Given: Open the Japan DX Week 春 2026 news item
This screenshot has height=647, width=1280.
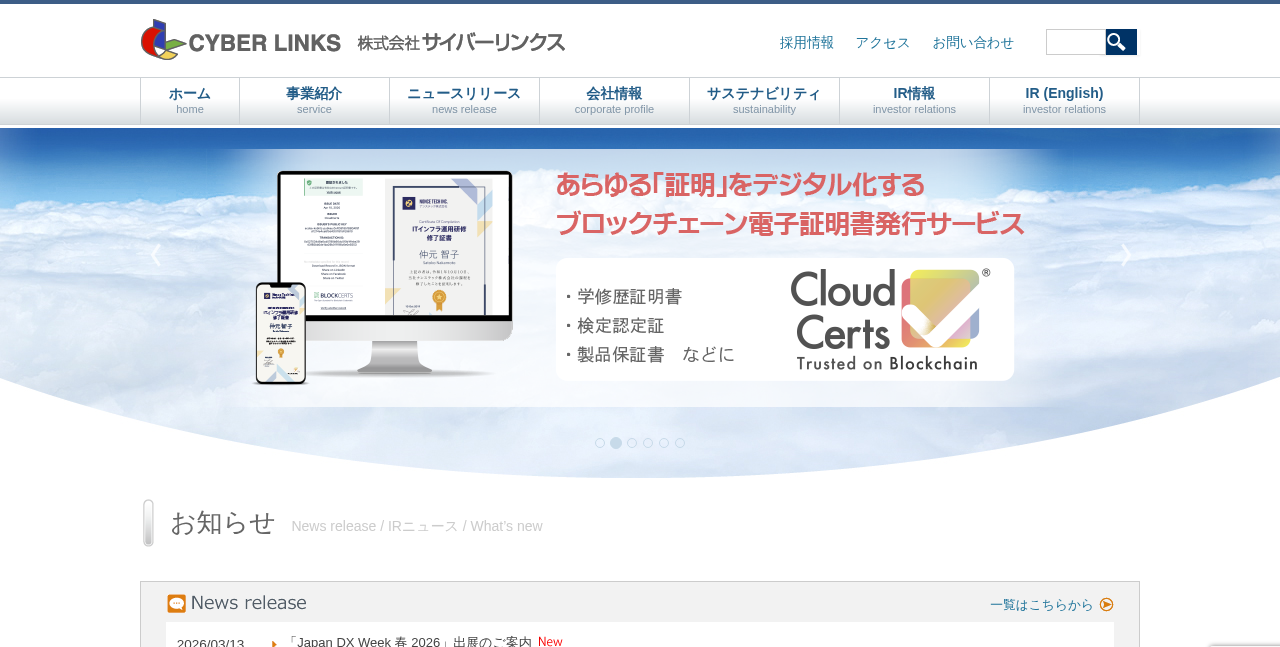Looking at the screenshot, I should coord(408,641).
